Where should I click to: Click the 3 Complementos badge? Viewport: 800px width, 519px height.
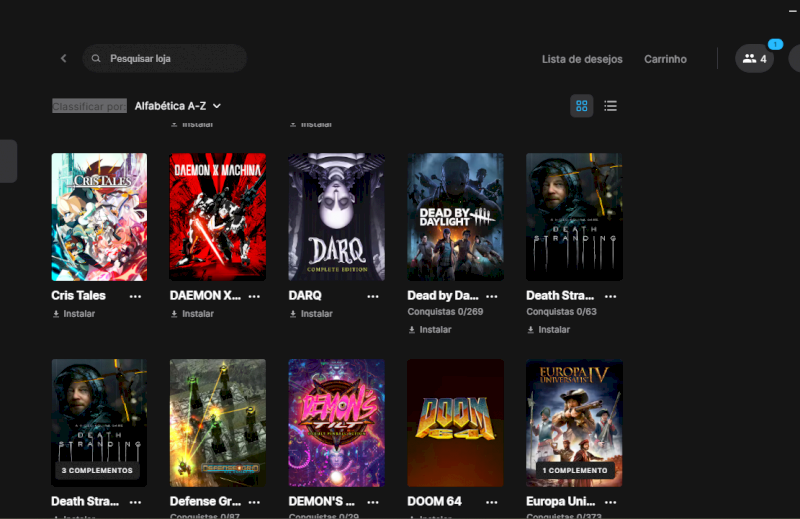coord(97,471)
